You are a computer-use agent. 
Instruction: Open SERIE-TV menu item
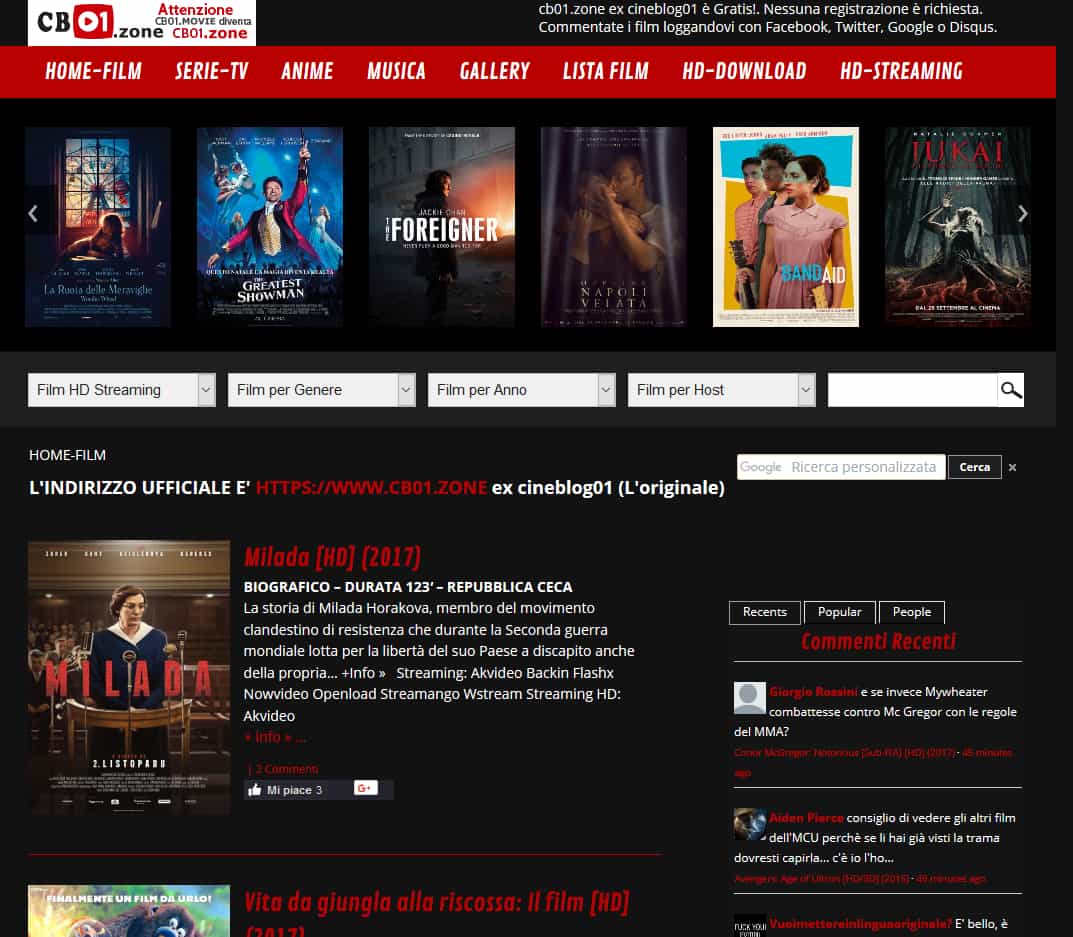(211, 71)
